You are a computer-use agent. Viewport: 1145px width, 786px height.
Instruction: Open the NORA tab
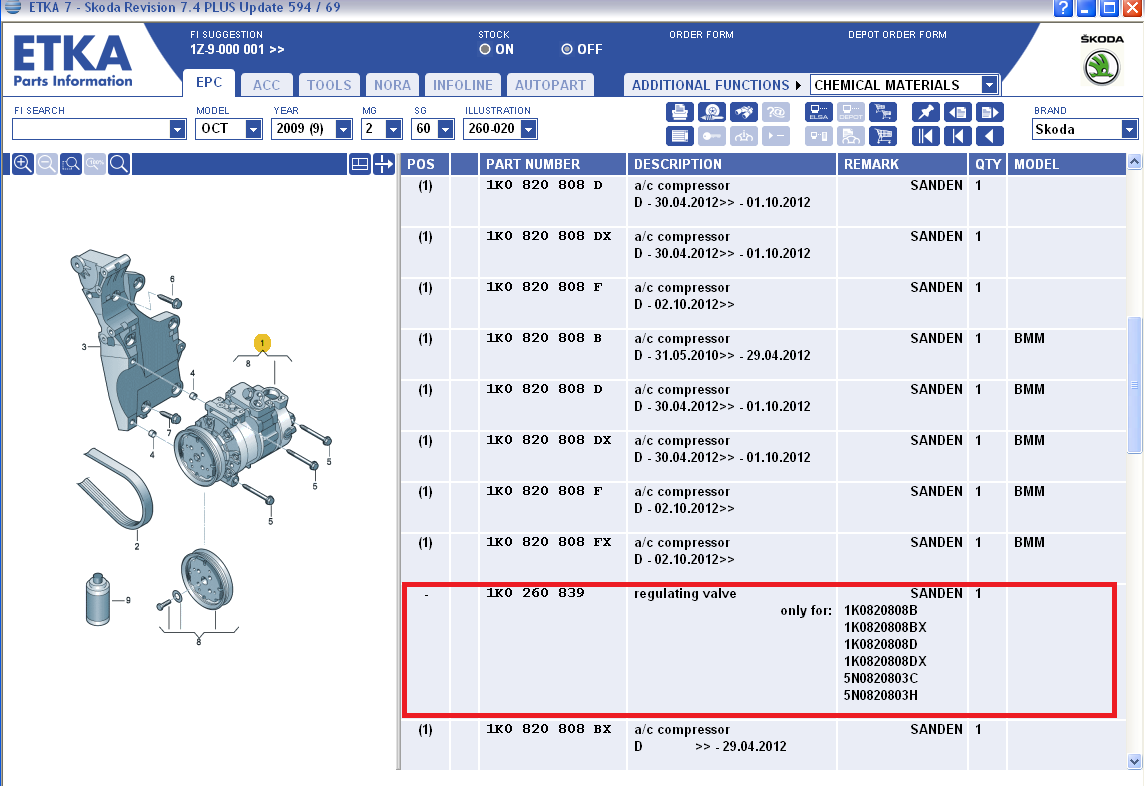[392, 85]
